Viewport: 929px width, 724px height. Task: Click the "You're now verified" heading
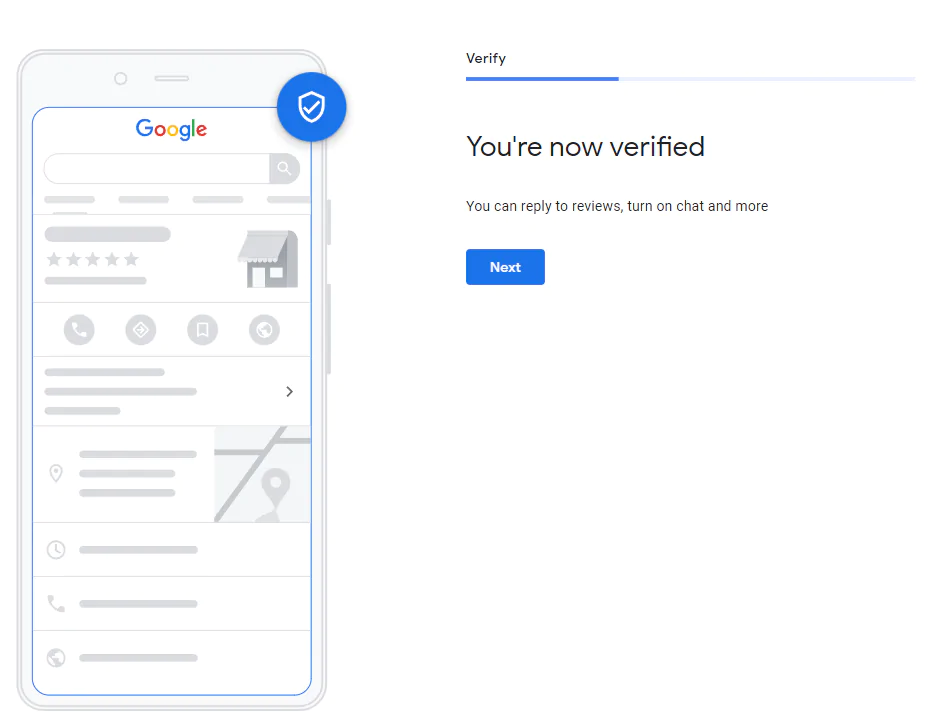(585, 146)
